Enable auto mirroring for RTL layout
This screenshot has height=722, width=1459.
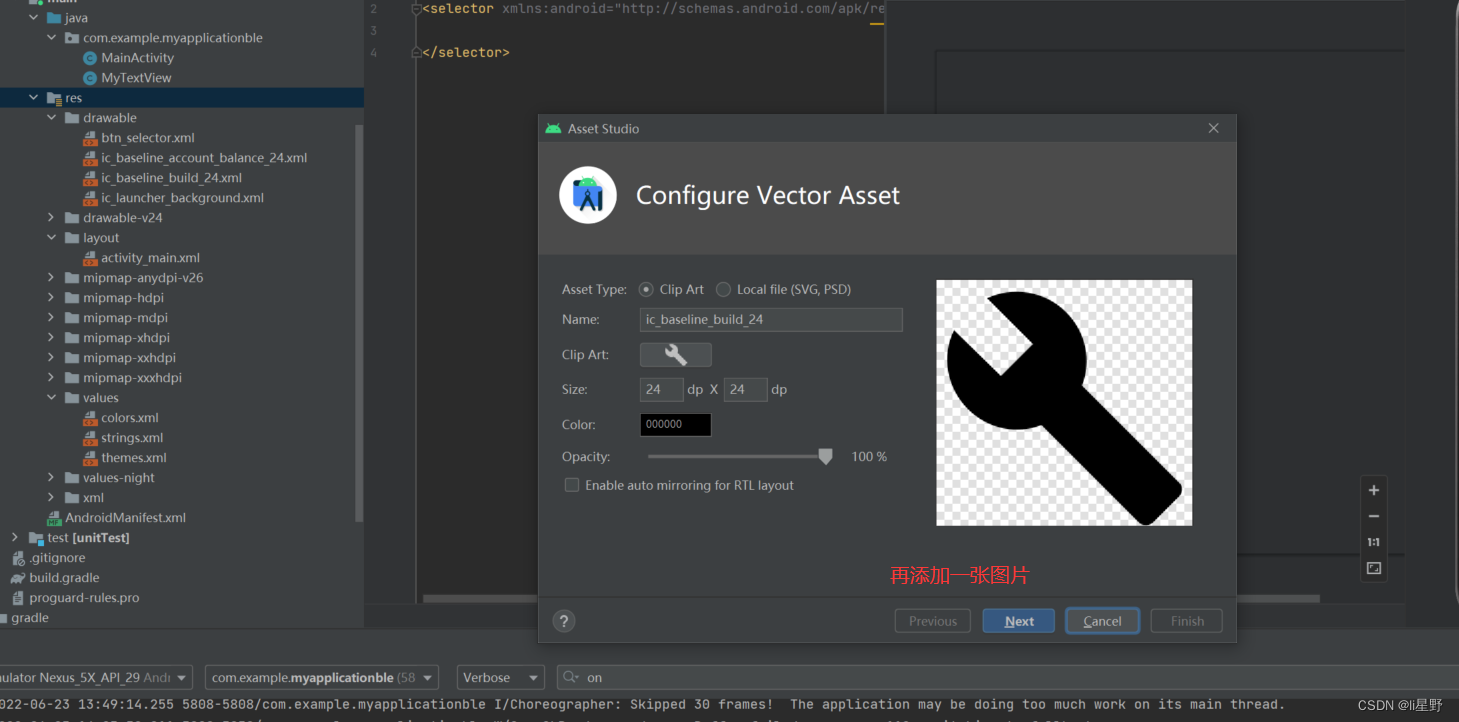point(572,485)
